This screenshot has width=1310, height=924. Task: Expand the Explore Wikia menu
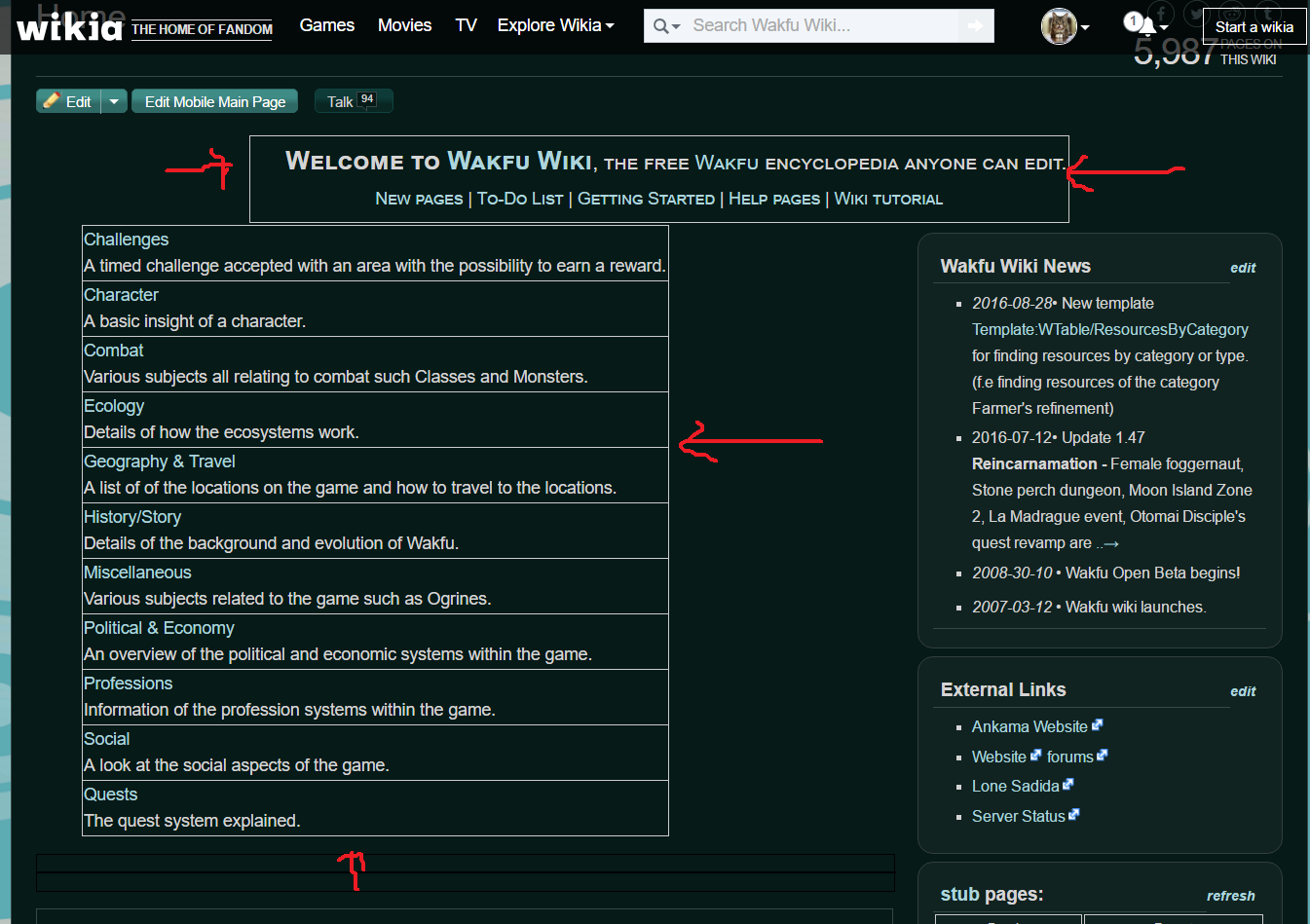pos(555,25)
